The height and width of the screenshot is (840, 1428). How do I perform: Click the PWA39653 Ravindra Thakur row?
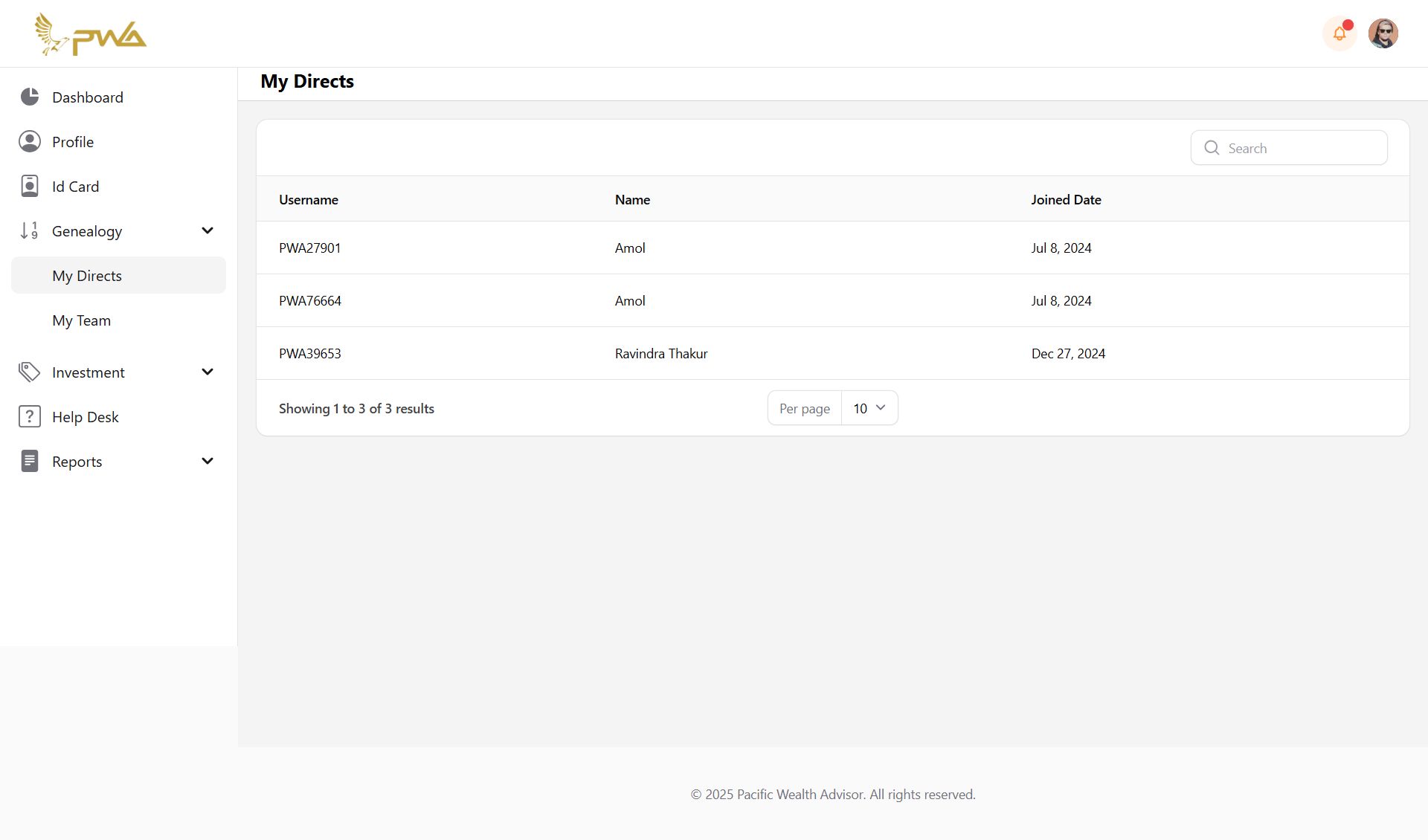pyautogui.click(x=661, y=353)
